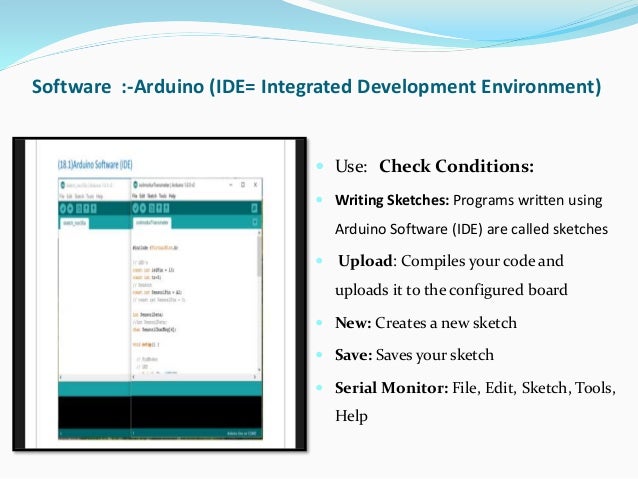This screenshot has height=479, width=638.
Task: Open File menu in background sketch window
Action: pos(62,196)
